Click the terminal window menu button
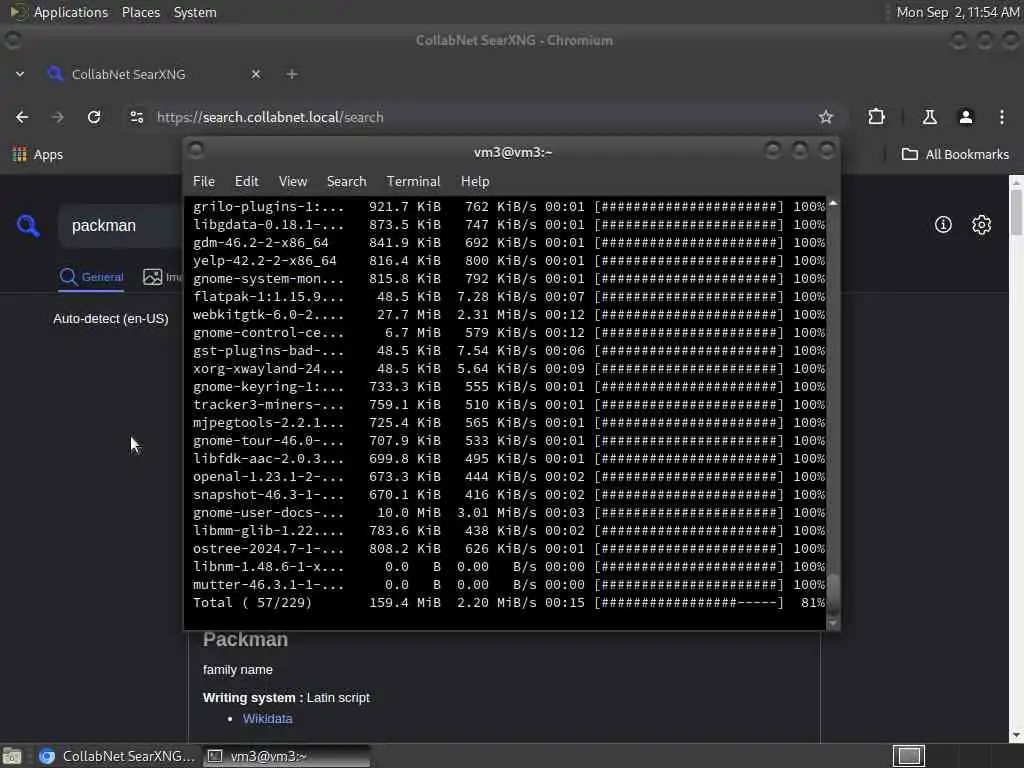The height and width of the screenshot is (768, 1024). (196, 150)
